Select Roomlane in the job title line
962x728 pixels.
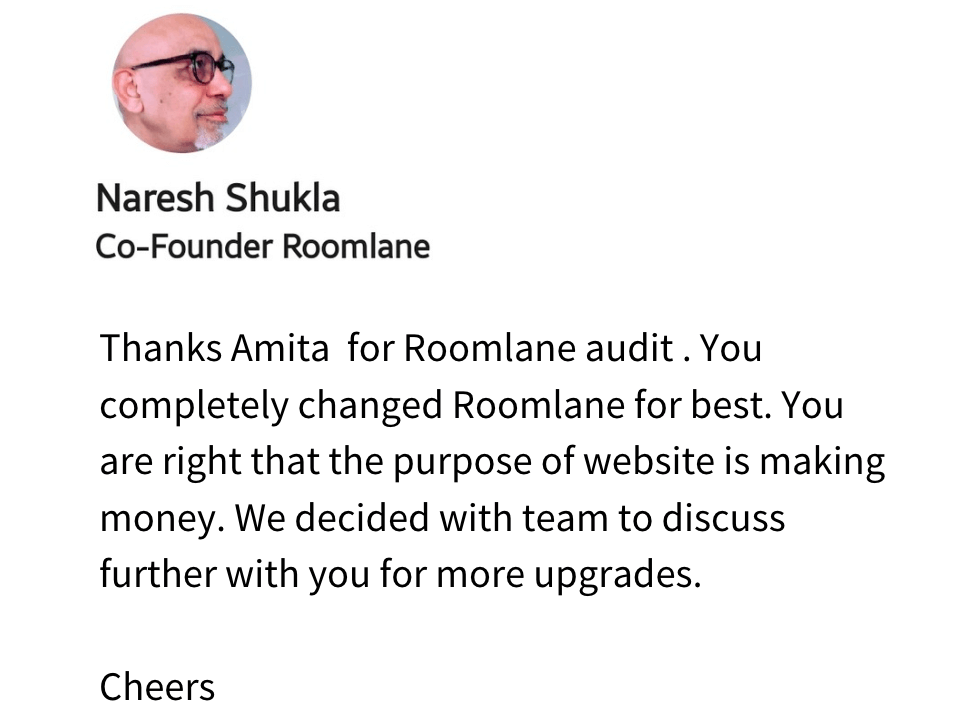point(356,246)
